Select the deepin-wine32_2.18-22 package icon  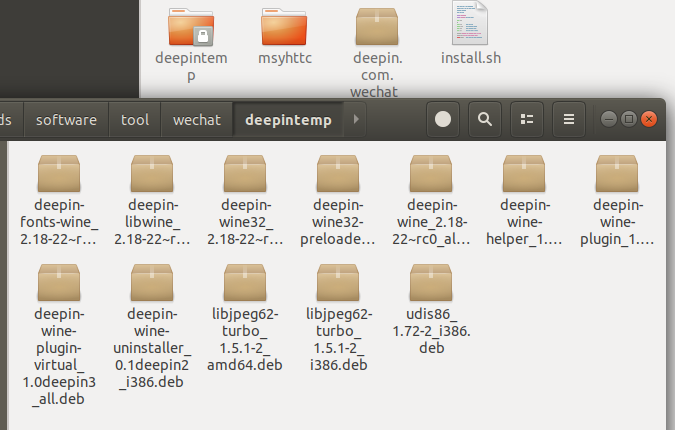point(245,173)
